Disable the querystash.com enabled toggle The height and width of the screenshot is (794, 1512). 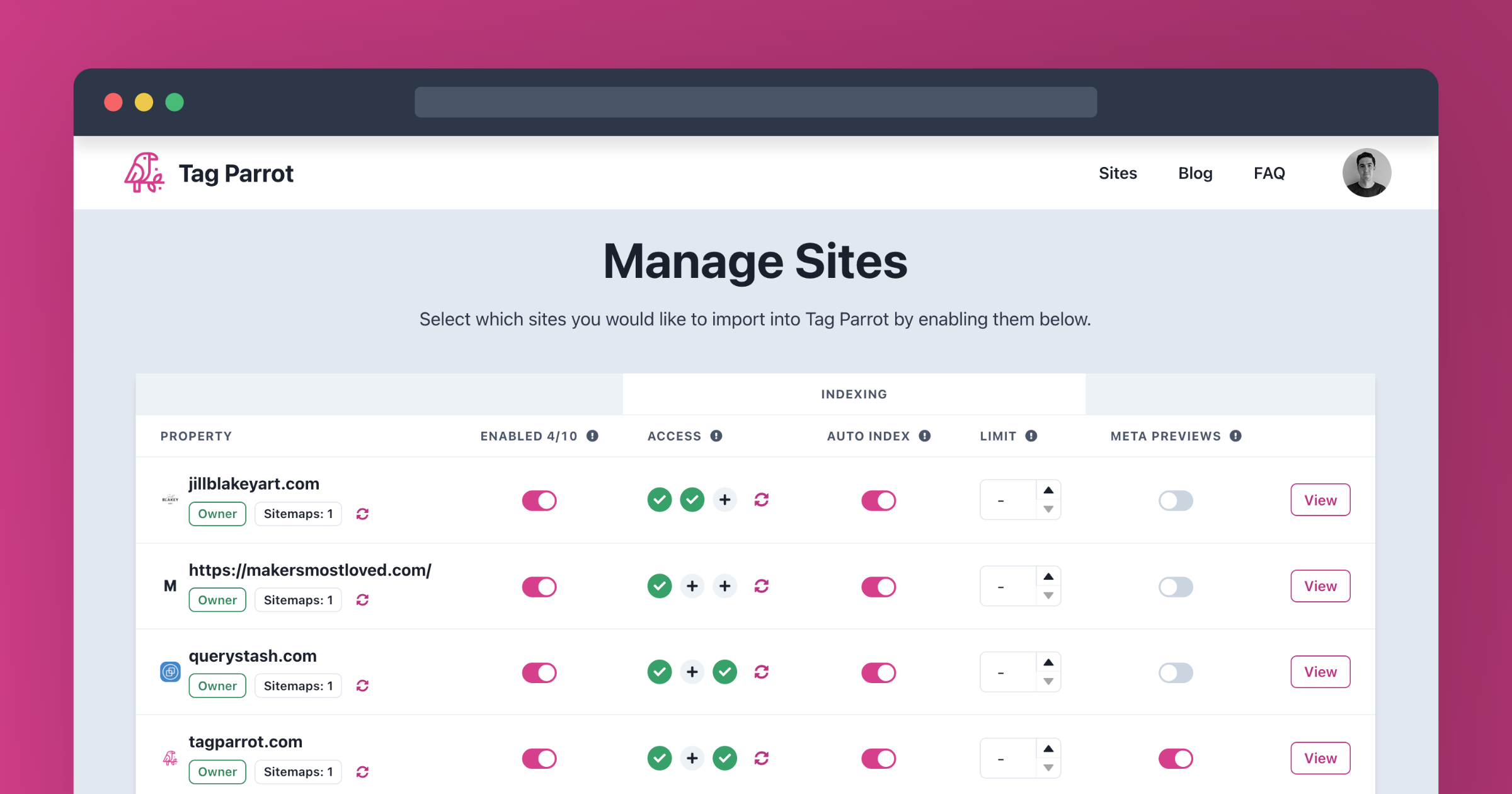[539, 672]
